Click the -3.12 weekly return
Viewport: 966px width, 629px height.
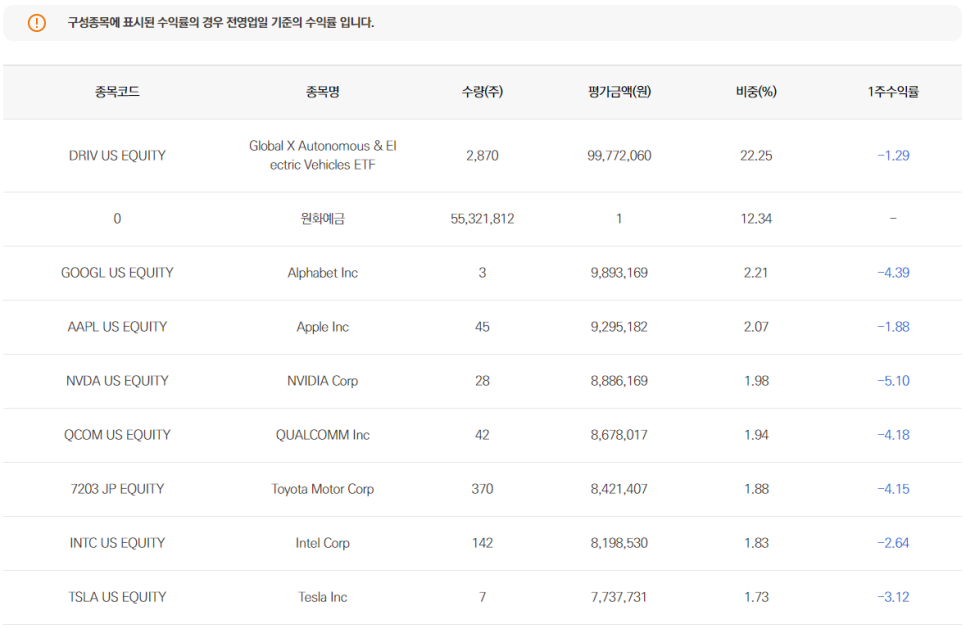[893, 597]
